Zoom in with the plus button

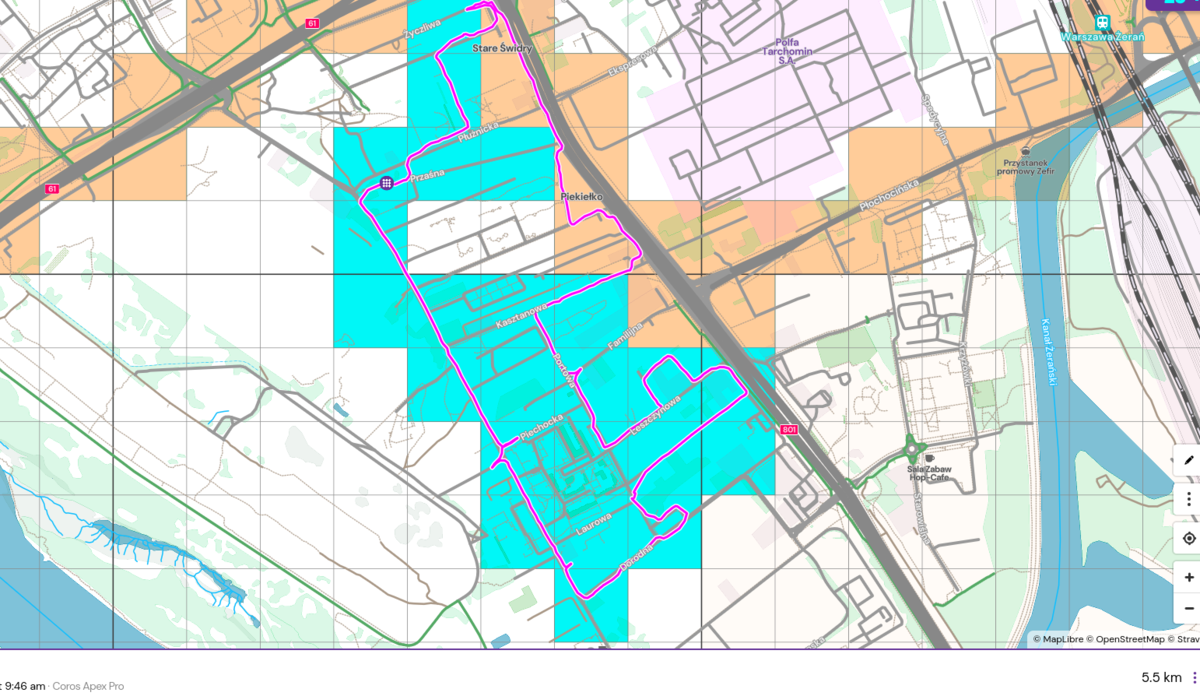[1189, 578]
